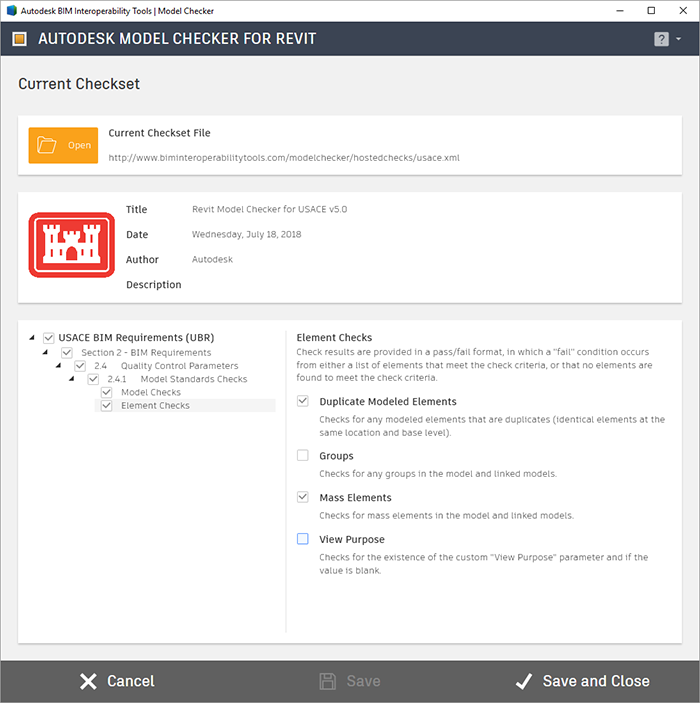Click the Cancel button
700x703 pixels.
(117, 681)
